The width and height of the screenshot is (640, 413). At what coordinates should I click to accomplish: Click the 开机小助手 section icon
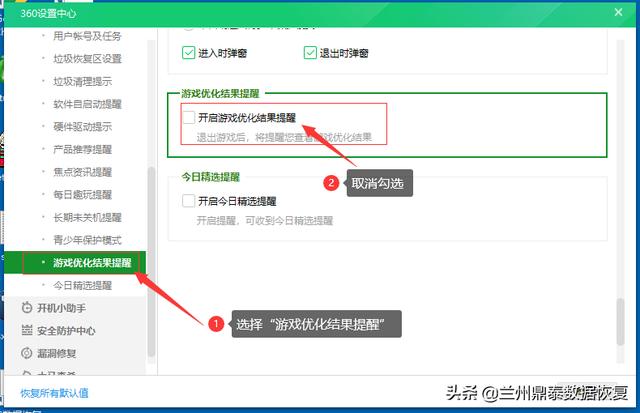pyautogui.click(x=28, y=308)
